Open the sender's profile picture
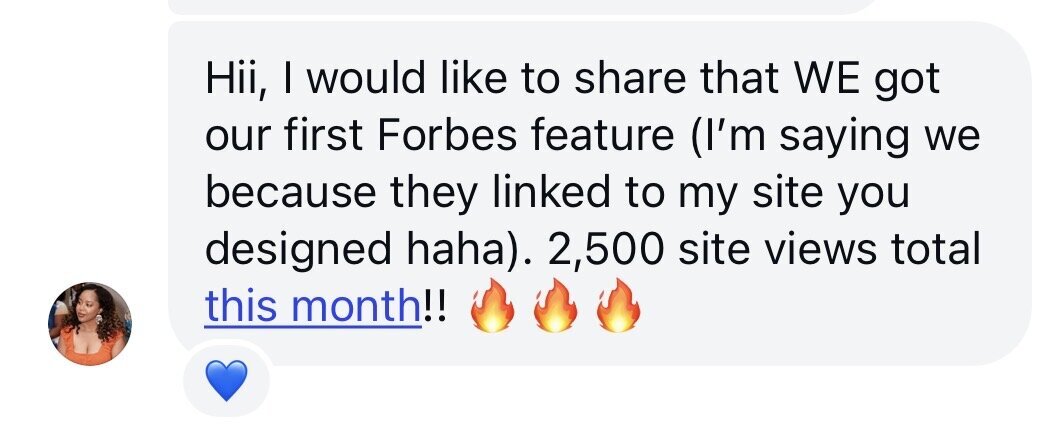The height and width of the screenshot is (426, 1052). (90, 323)
